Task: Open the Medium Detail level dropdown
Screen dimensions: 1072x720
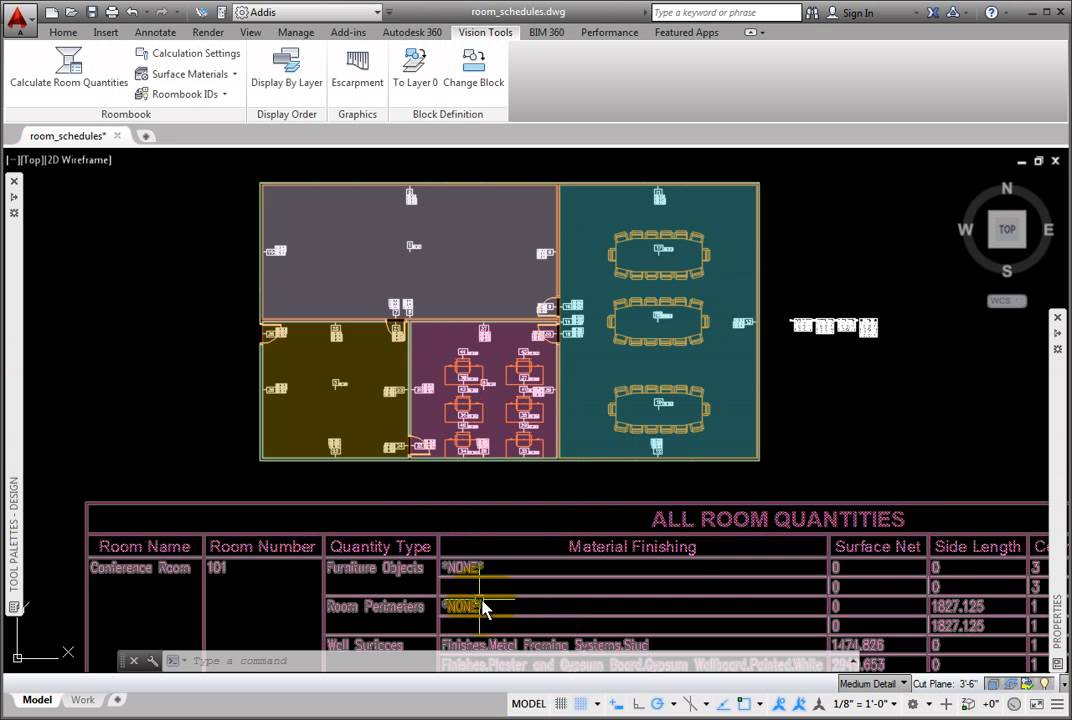Action: (x=874, y=683)
